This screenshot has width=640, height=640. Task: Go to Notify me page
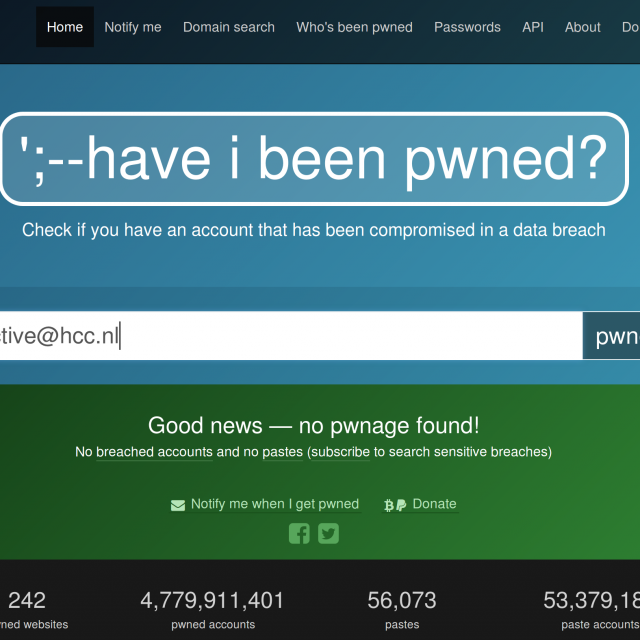click(x=133, y=27)
